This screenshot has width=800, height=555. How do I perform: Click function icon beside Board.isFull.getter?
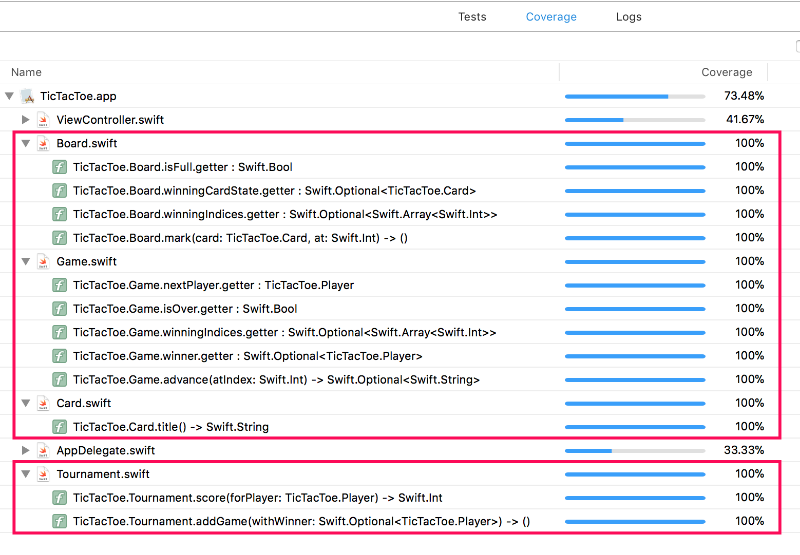60,167
